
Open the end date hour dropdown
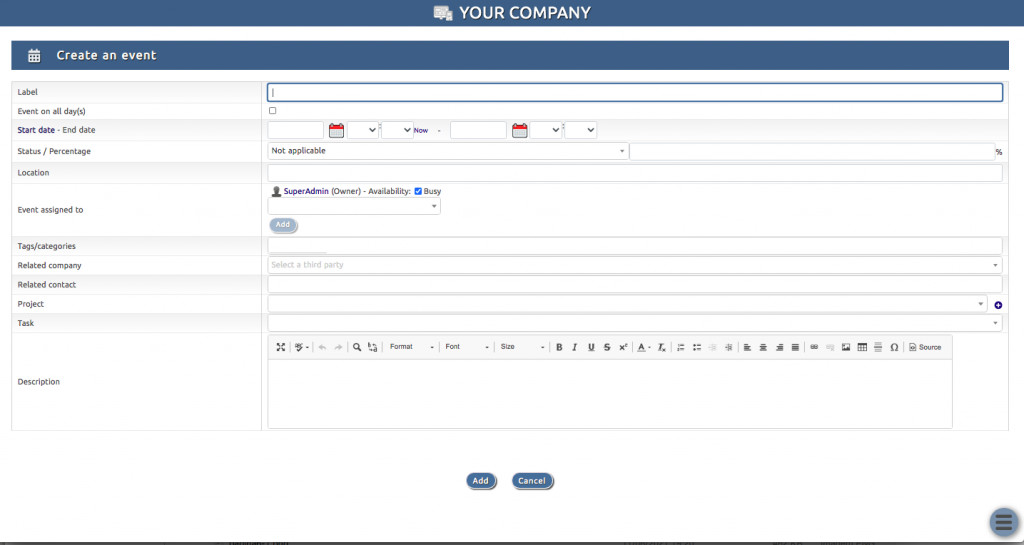[546, 130]
